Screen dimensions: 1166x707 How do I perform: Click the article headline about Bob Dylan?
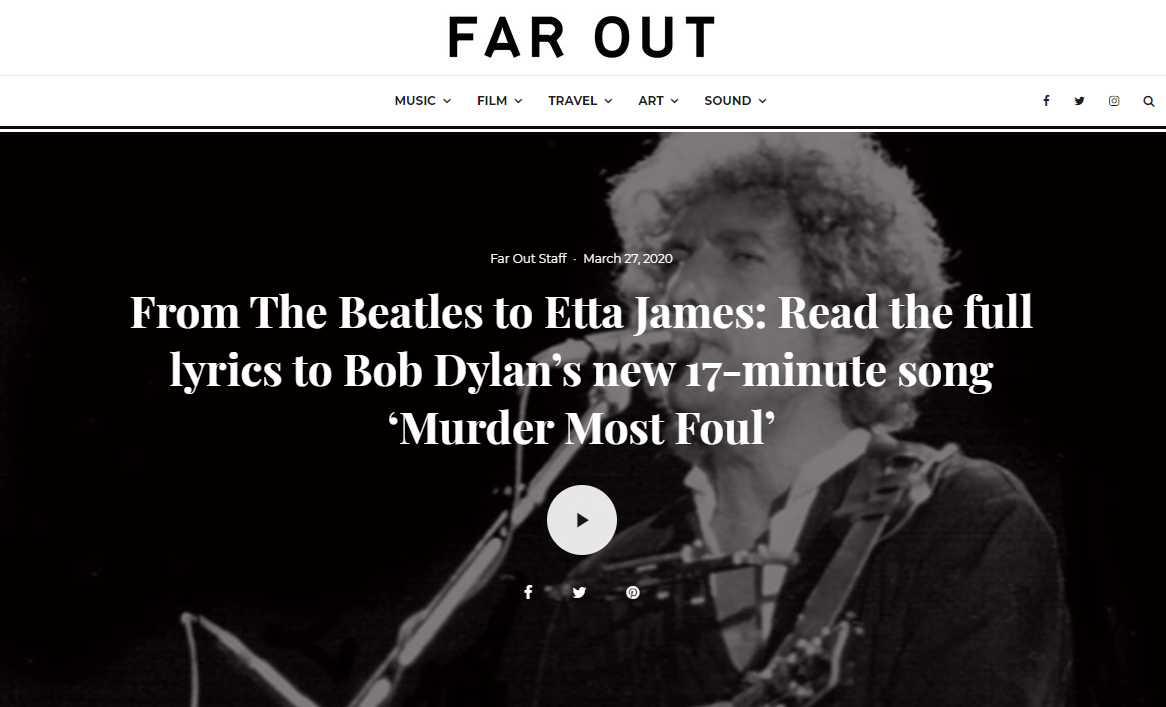582,369
